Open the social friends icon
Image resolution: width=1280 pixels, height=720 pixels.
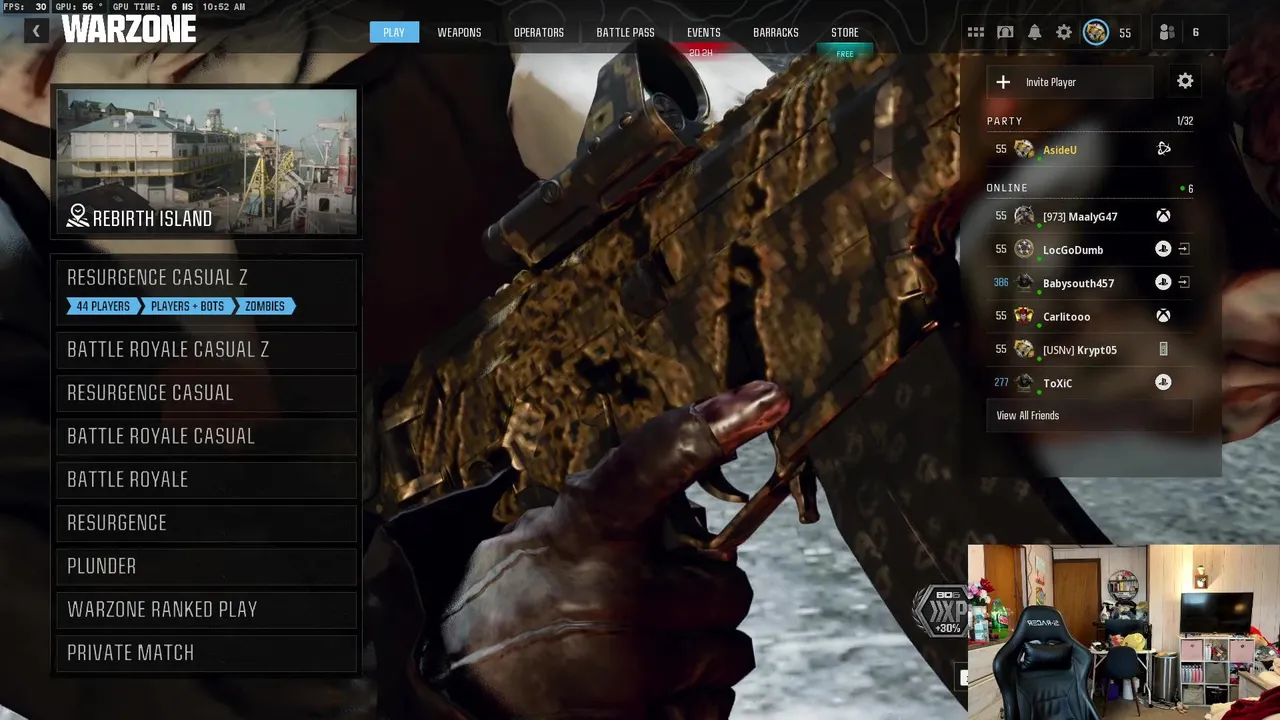pos(1167,32)
